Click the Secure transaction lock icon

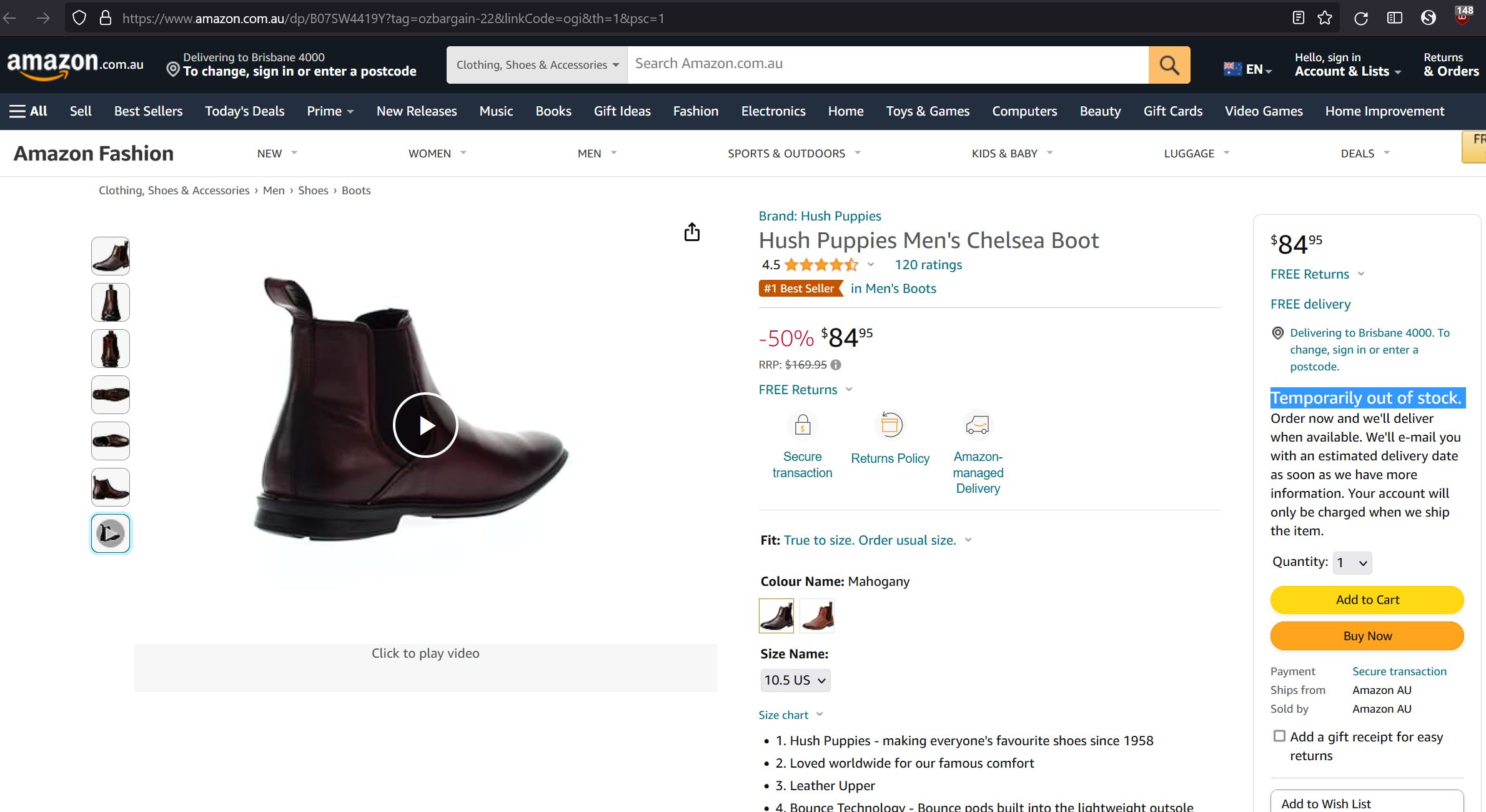[x=802, y=425]
